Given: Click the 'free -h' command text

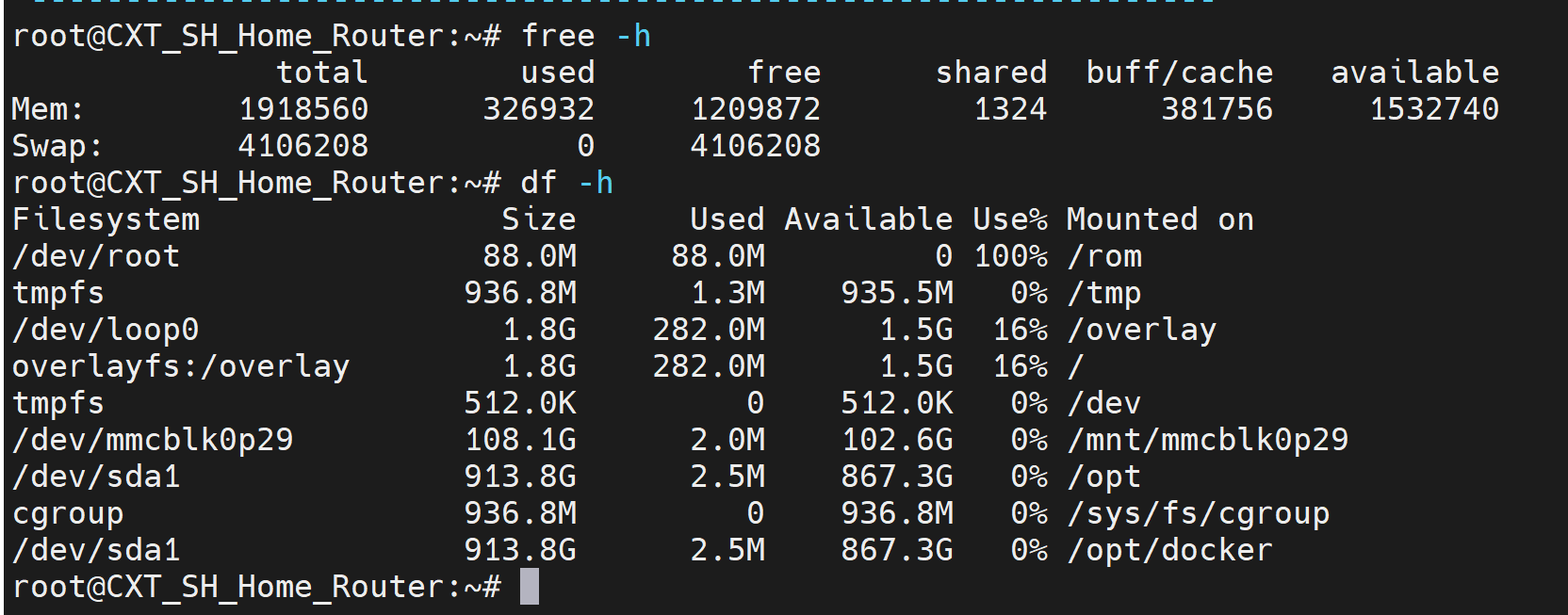Looking at the screenshot, I should (x=586, y=36).
